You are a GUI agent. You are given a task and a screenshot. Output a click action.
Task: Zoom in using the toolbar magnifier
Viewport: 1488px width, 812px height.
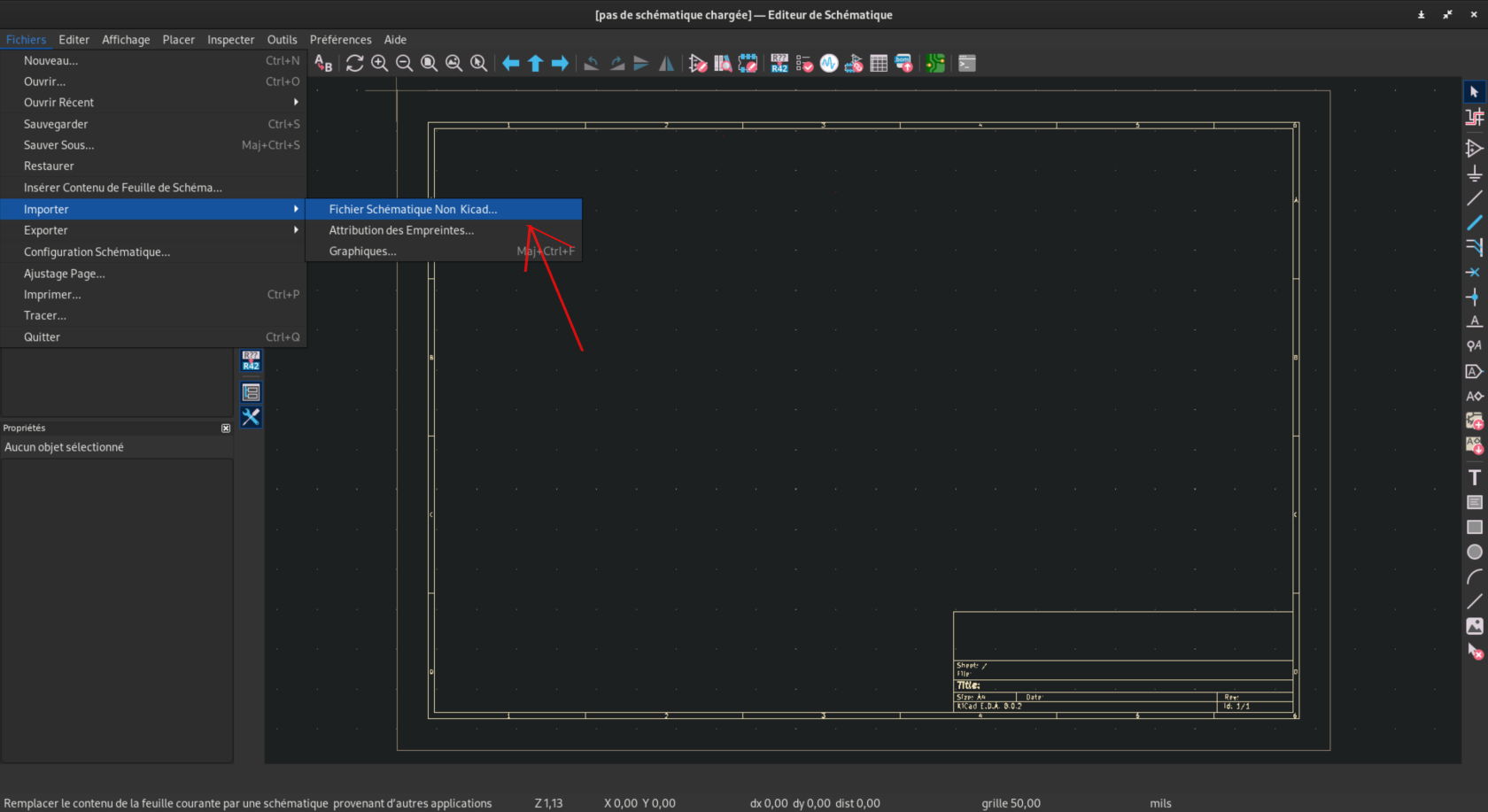[380, 64]
